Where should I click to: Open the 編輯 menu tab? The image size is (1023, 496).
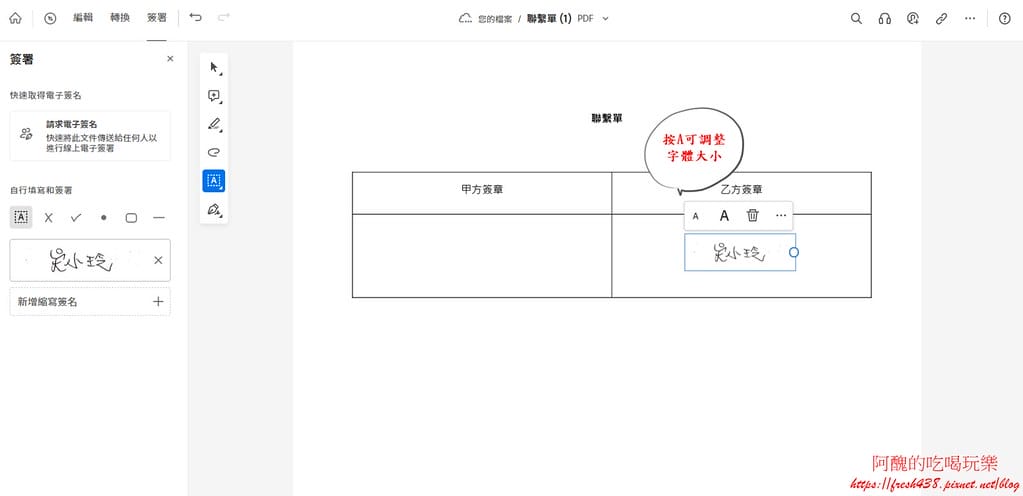coord(83,18)
